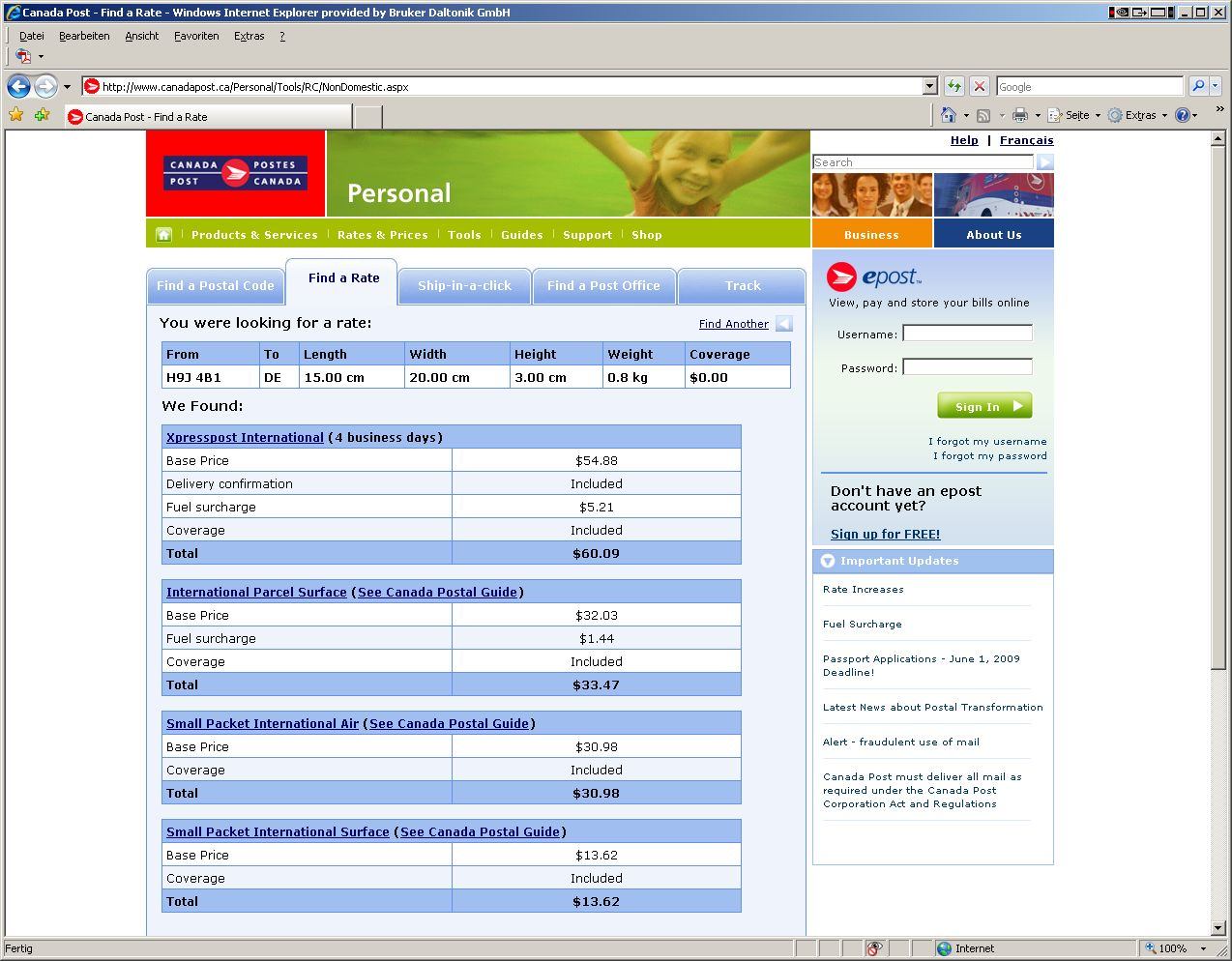The width and height of the screenshot is (1232, 961).
Task: Open the Small Packet International Air link
Action: tap(262, 723)
